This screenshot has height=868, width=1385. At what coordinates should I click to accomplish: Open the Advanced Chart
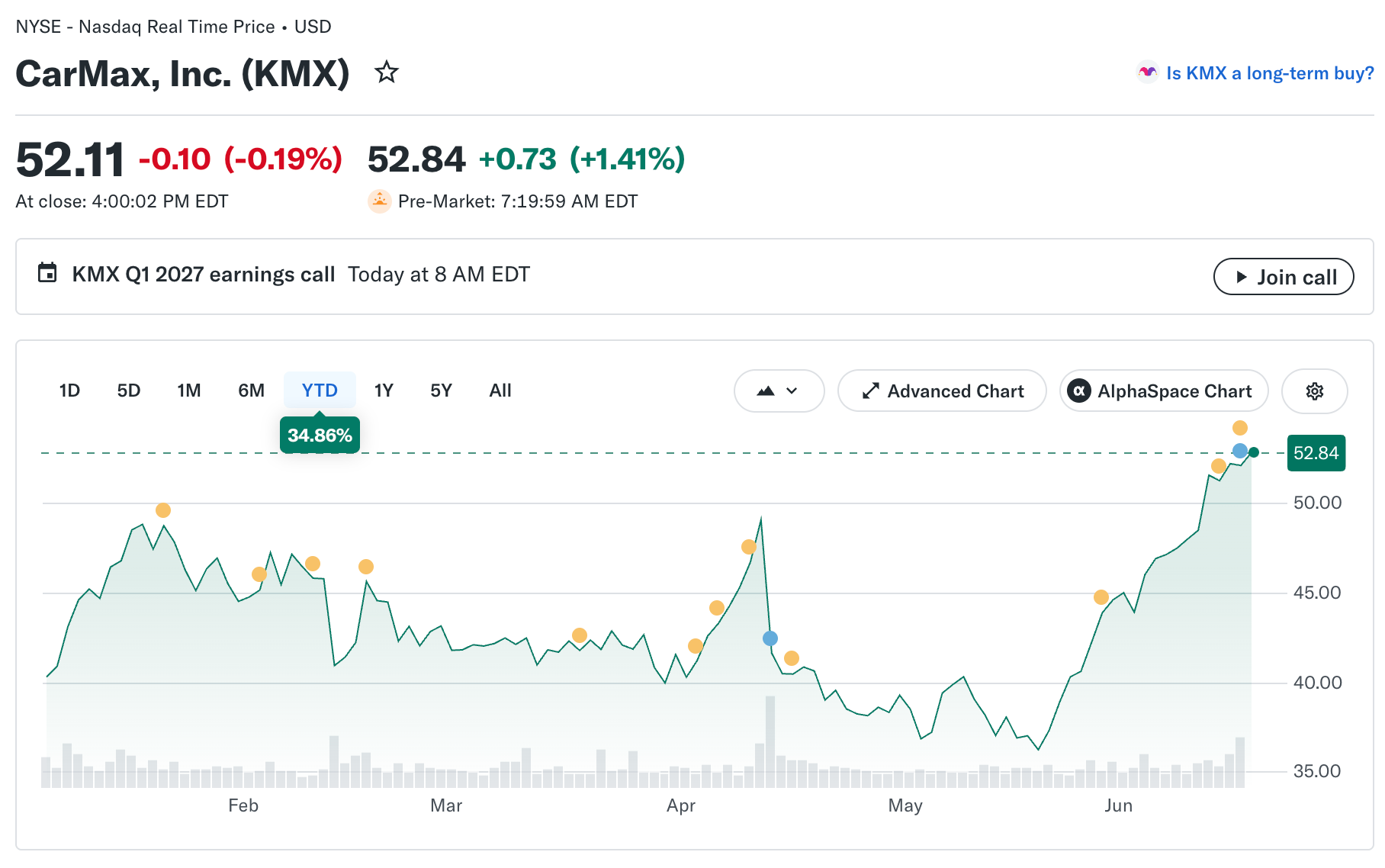click(x=942, y=391)
